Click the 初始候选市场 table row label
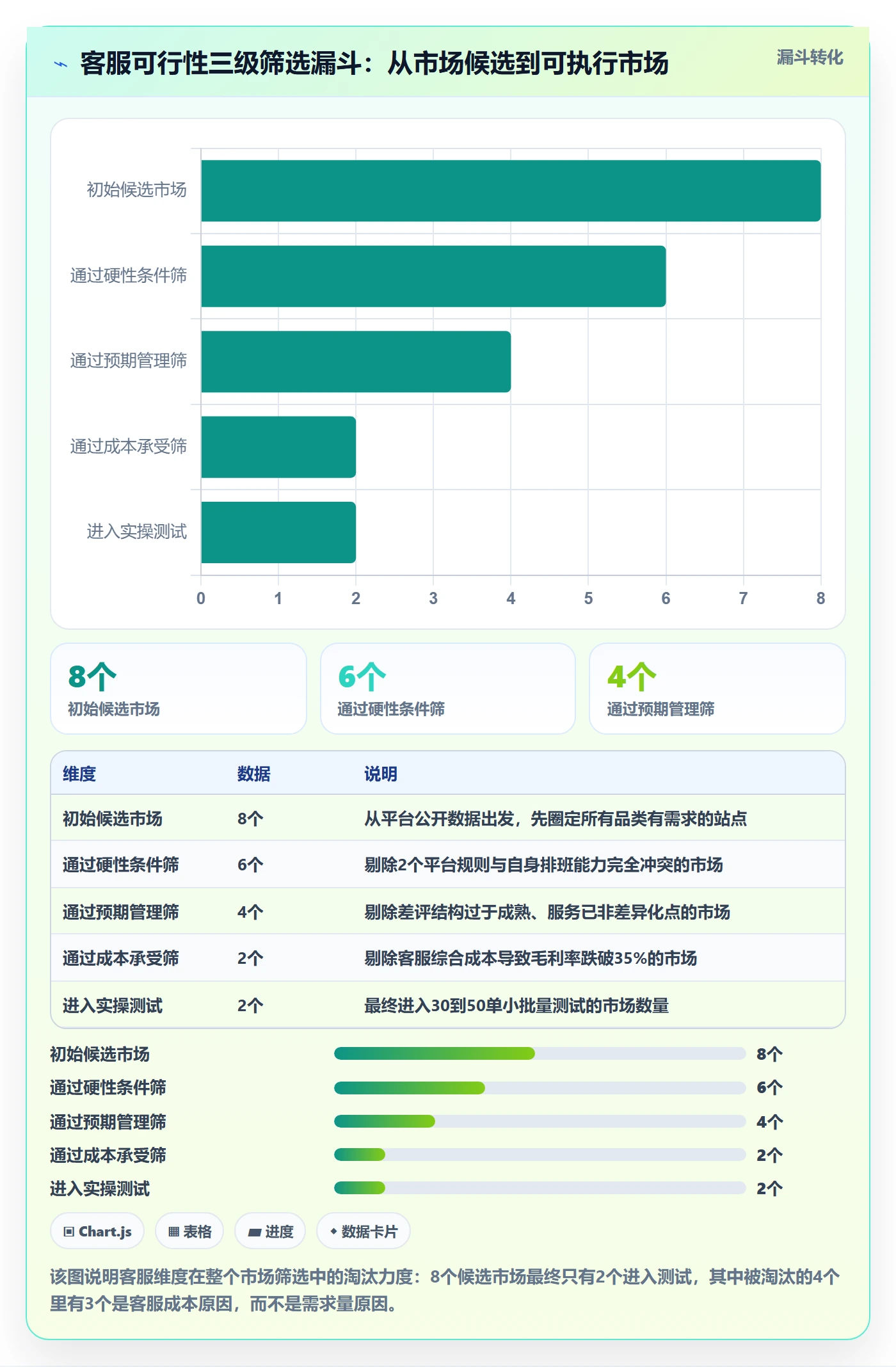Image resolution: width=896 pixels, height=1367 pixels. pyautogui.click(x=113, y=819)
